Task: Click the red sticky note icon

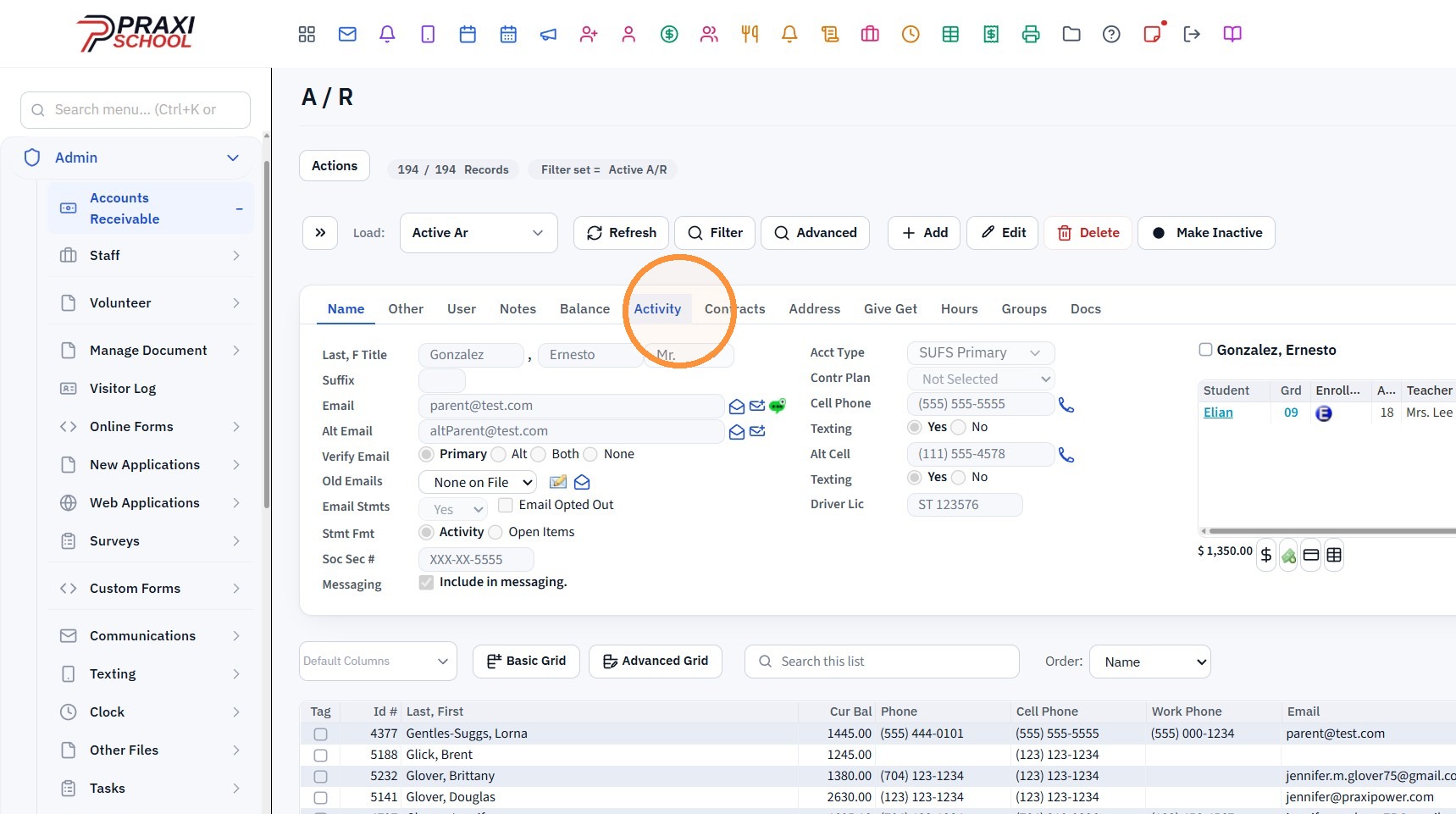Action: [x=1152, y=34]
